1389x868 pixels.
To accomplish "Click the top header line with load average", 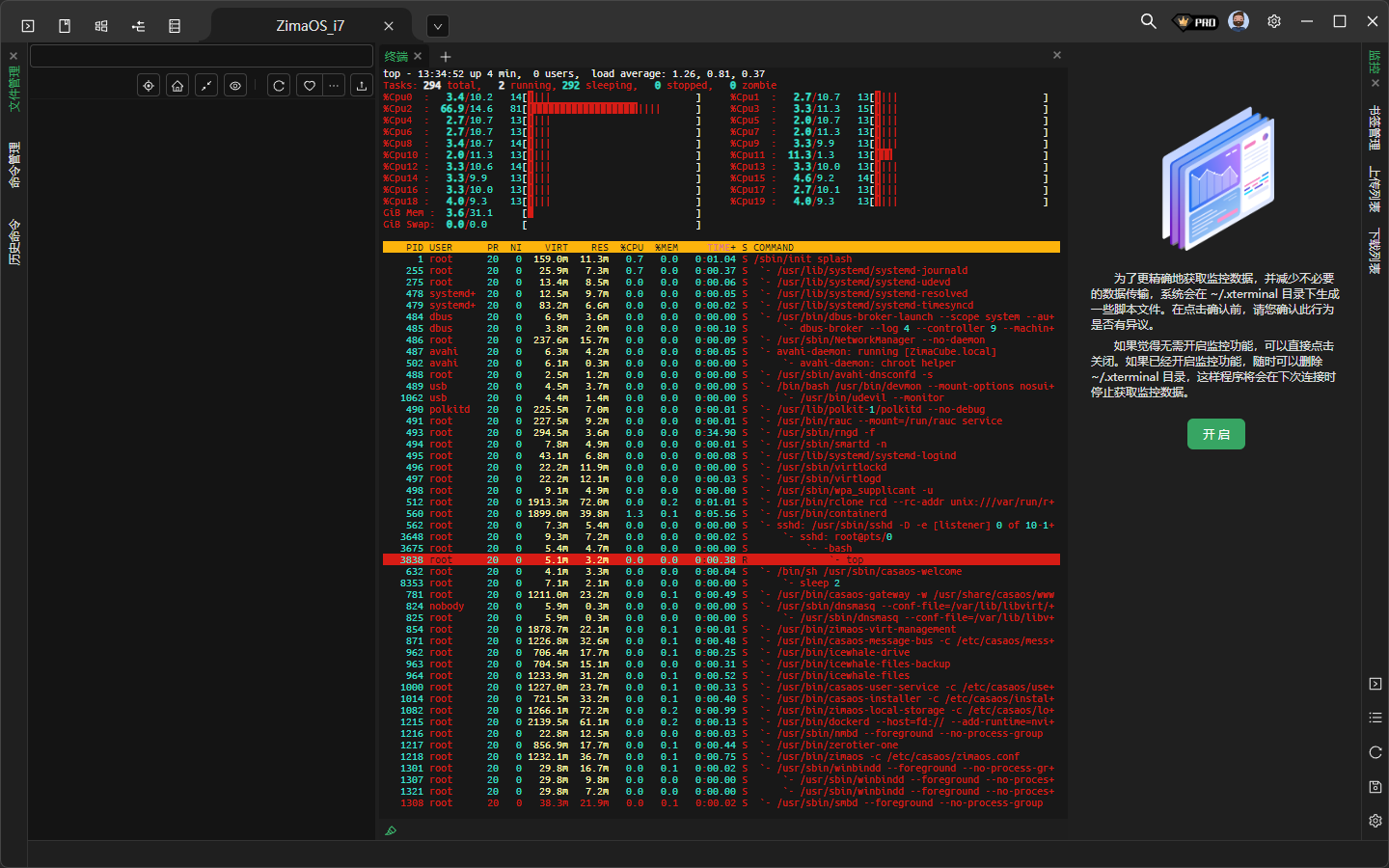I will click(x=575, y=73).
